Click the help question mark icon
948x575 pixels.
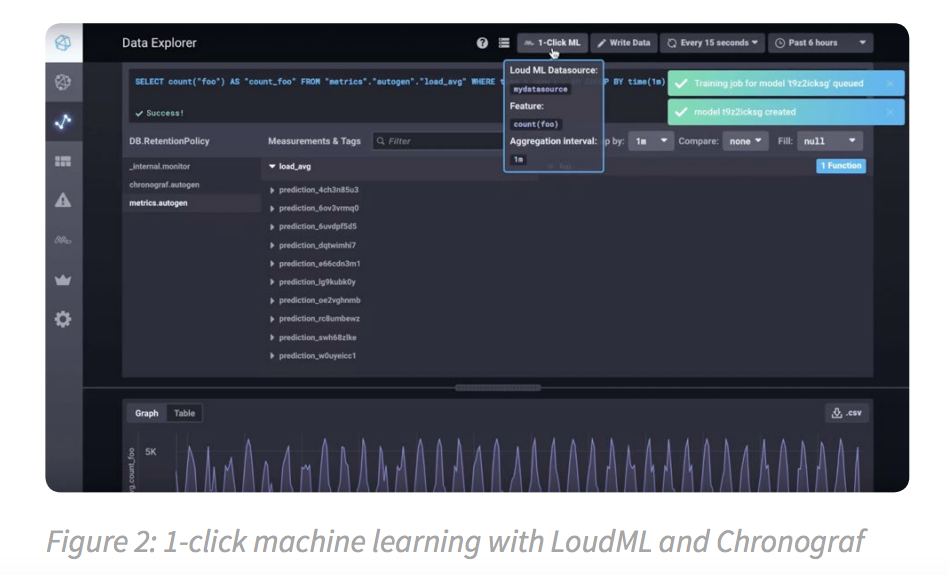pyautogui.click(x=482, y=43)
